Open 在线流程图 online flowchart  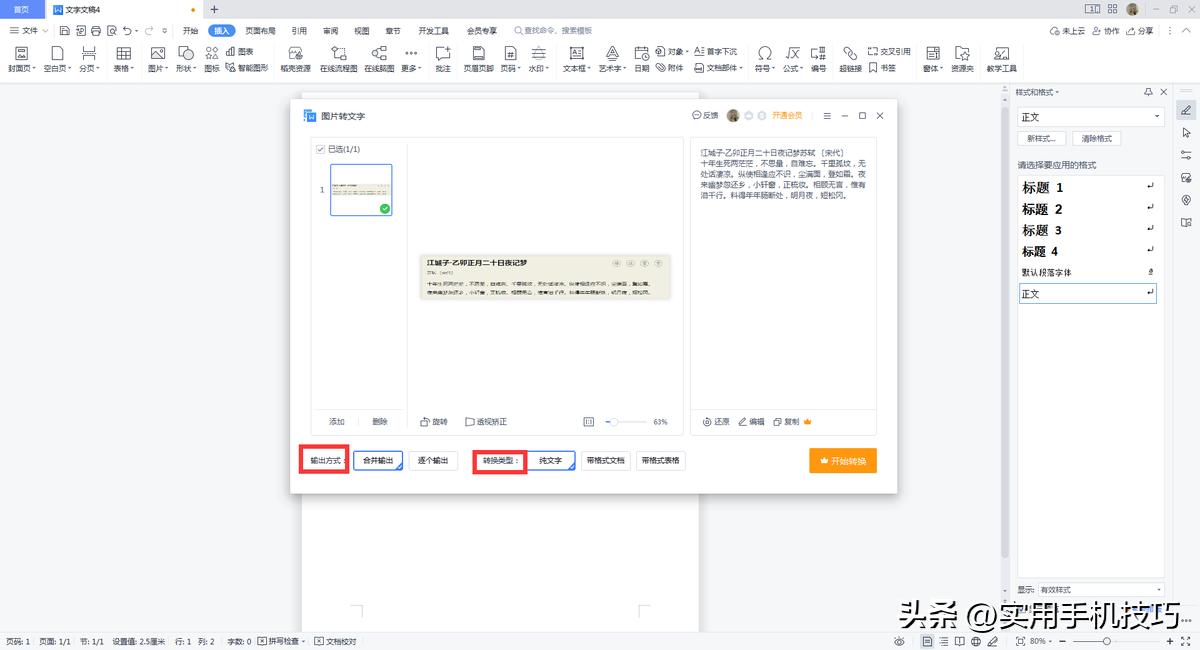tap(339, 59)
